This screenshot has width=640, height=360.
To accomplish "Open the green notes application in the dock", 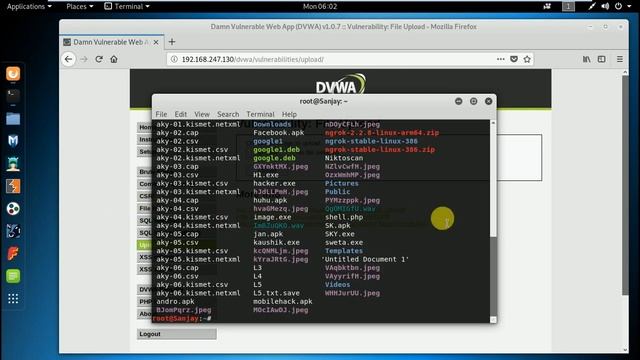I will [13, 276].
